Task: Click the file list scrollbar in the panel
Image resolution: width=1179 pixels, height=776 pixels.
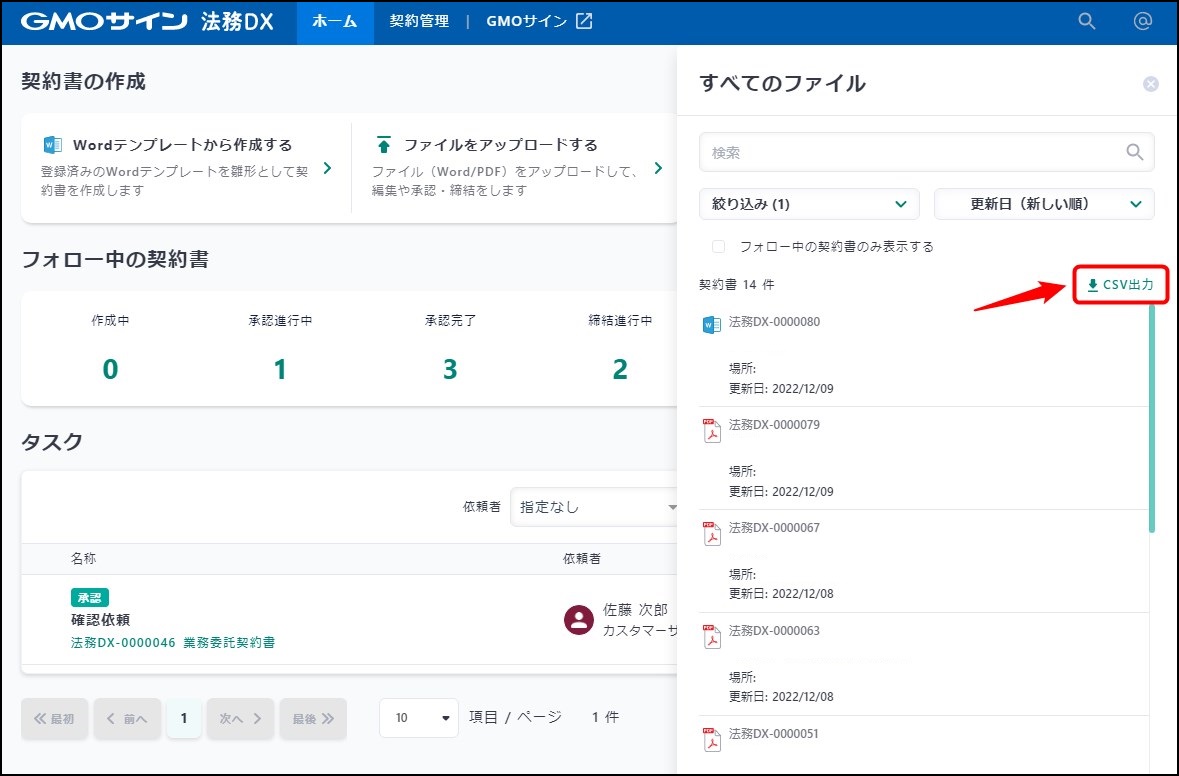Action: click(x=1151, y=418)
